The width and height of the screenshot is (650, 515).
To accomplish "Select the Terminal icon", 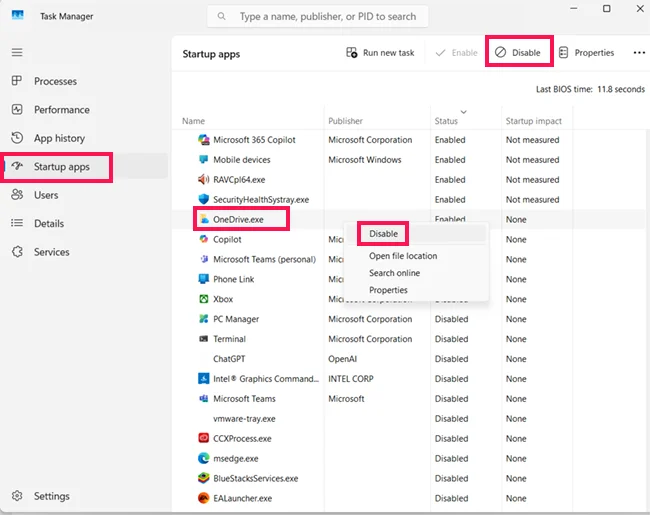I will coord(204,339).
